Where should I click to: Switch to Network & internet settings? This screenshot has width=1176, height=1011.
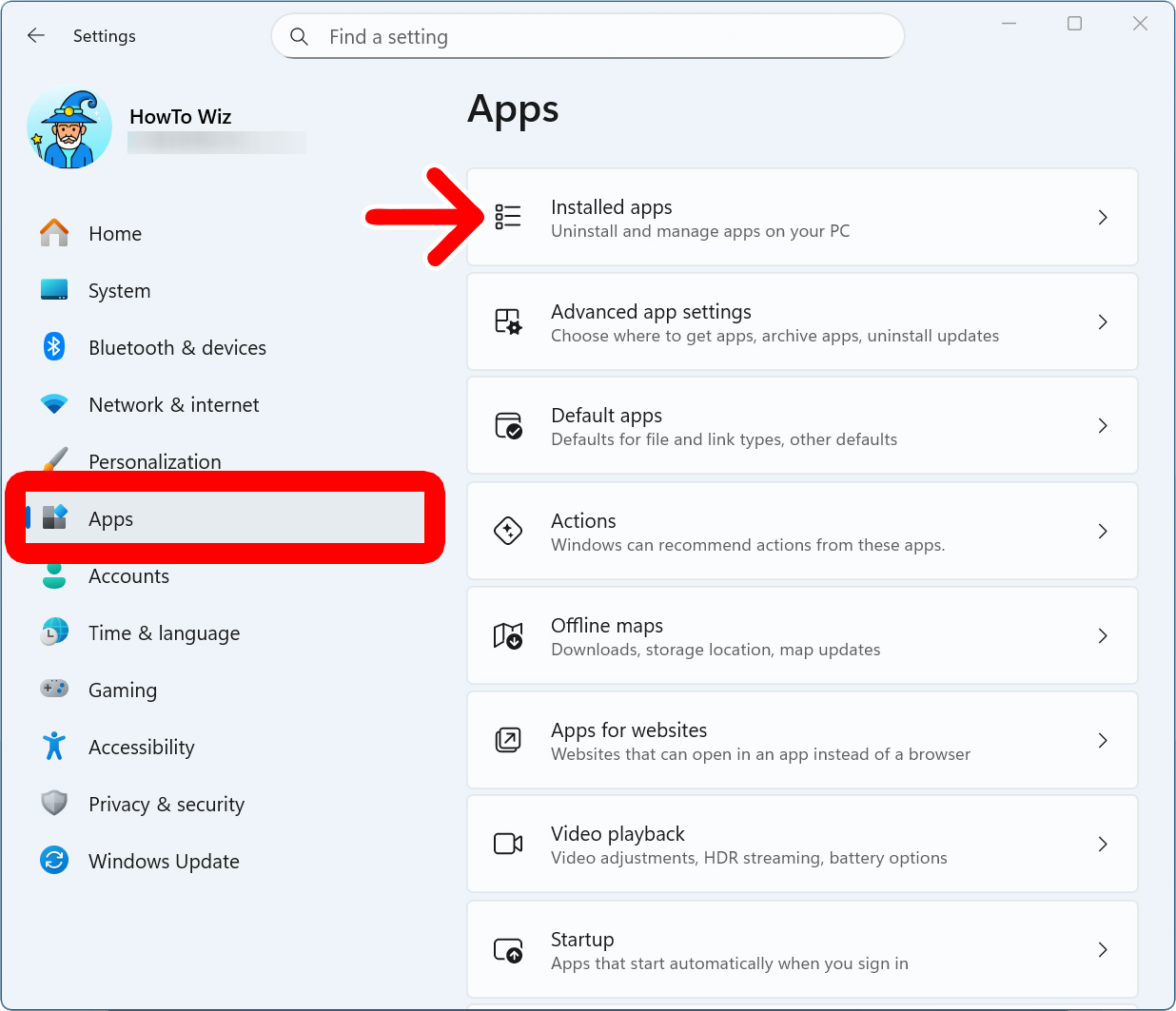pos(173,405)
